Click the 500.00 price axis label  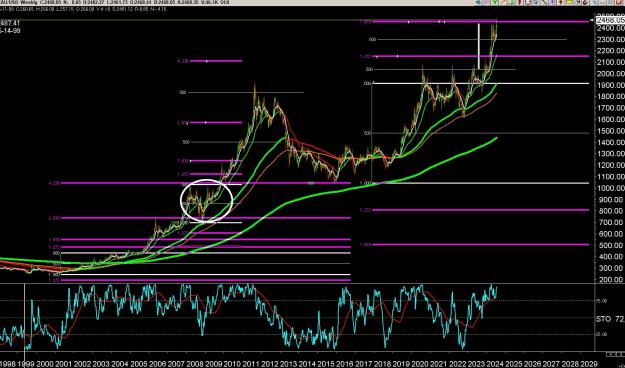point(610,246)
